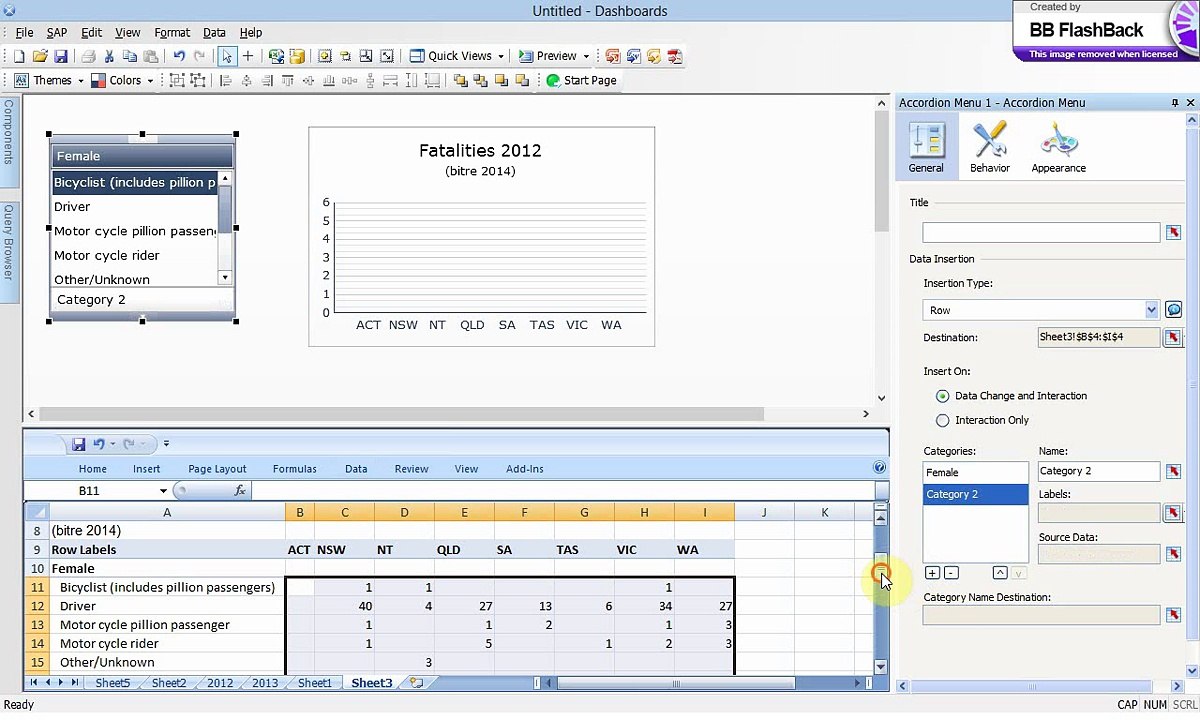
Task: Click cell selector icon next to Destination
Action: [1173, 338]
